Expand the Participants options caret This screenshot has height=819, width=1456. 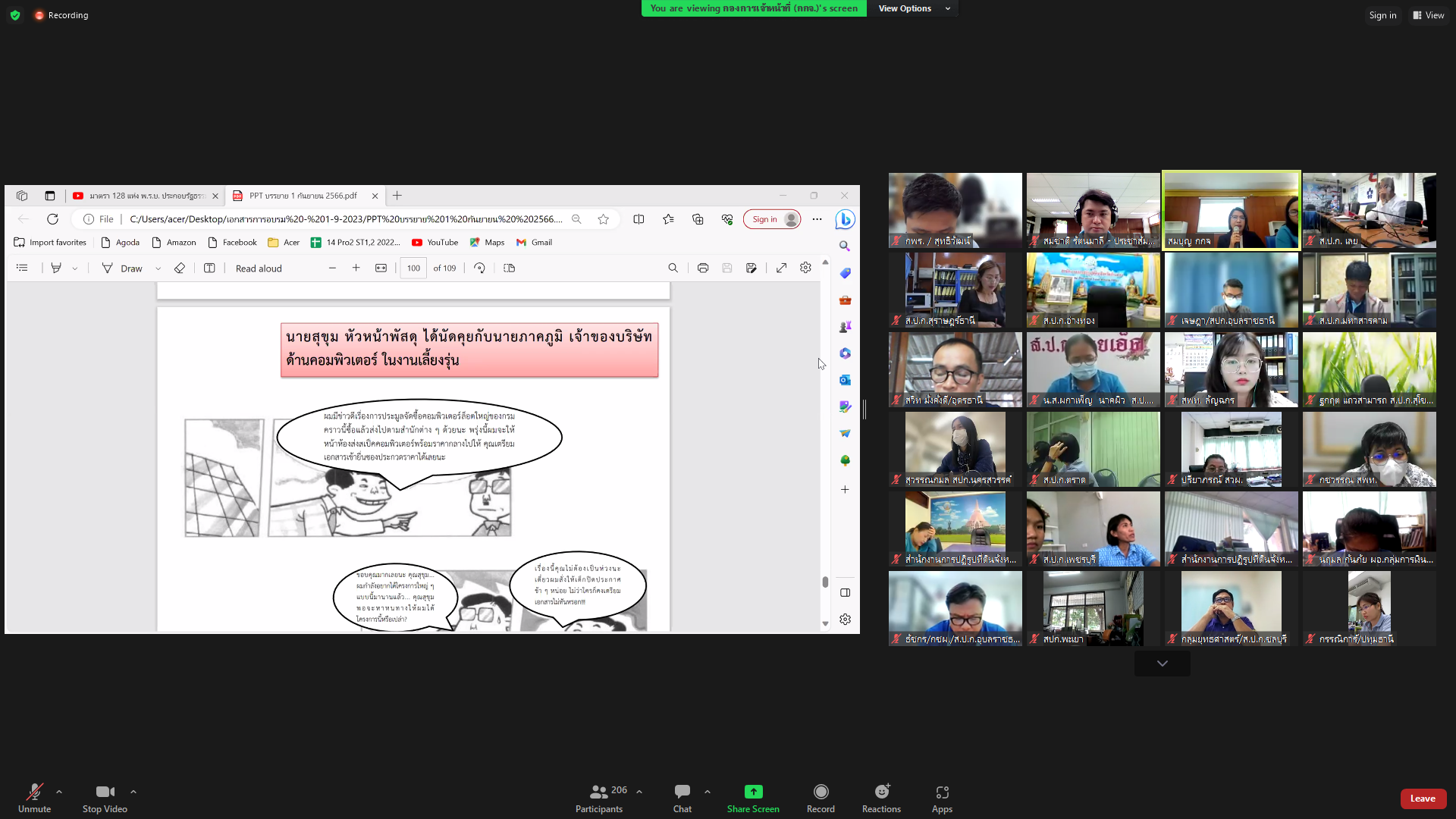coord(639,792)
